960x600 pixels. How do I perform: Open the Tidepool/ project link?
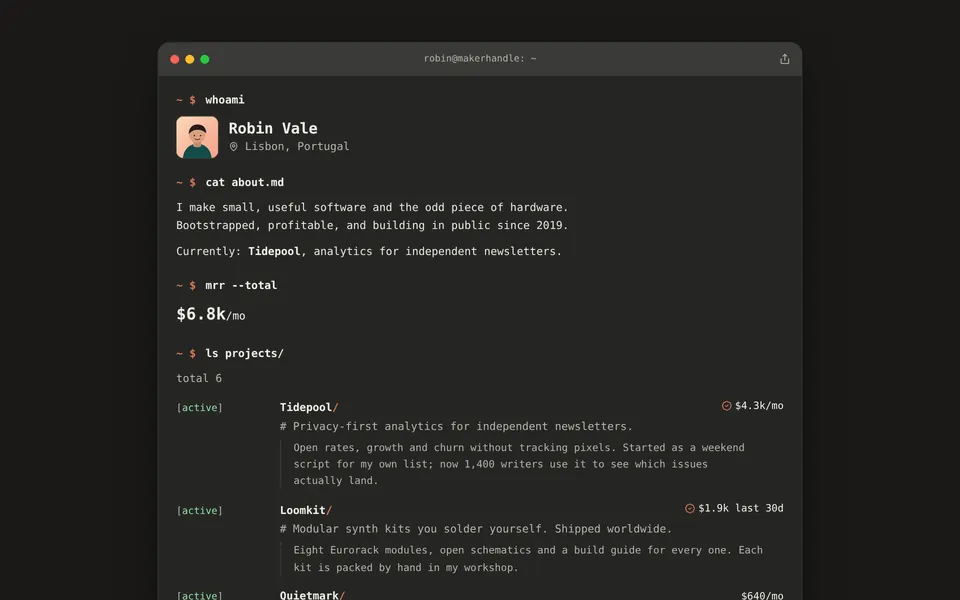[x=309, y=407]
